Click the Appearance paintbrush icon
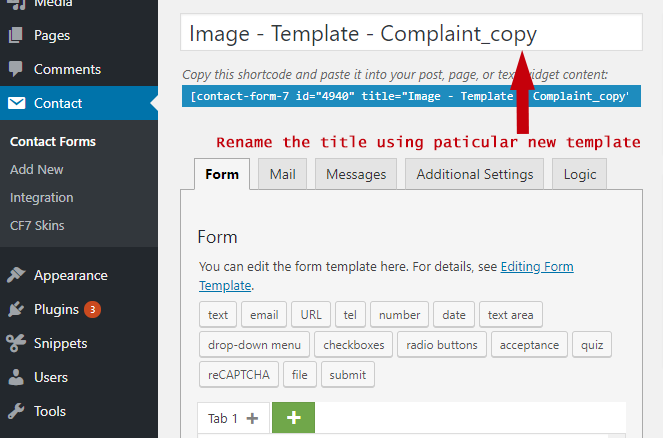The image size is (663, 438). [x=16, y=276]
